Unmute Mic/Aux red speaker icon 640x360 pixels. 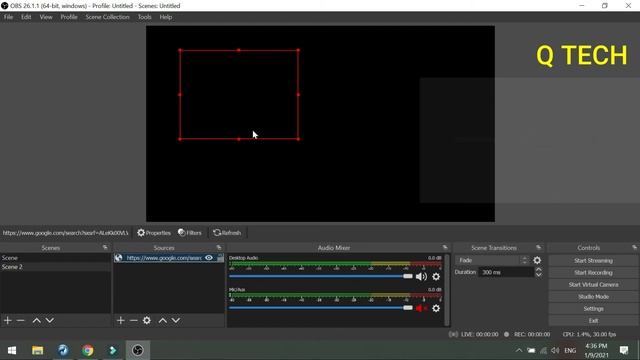pyautogui.click(x=421, y=308)
